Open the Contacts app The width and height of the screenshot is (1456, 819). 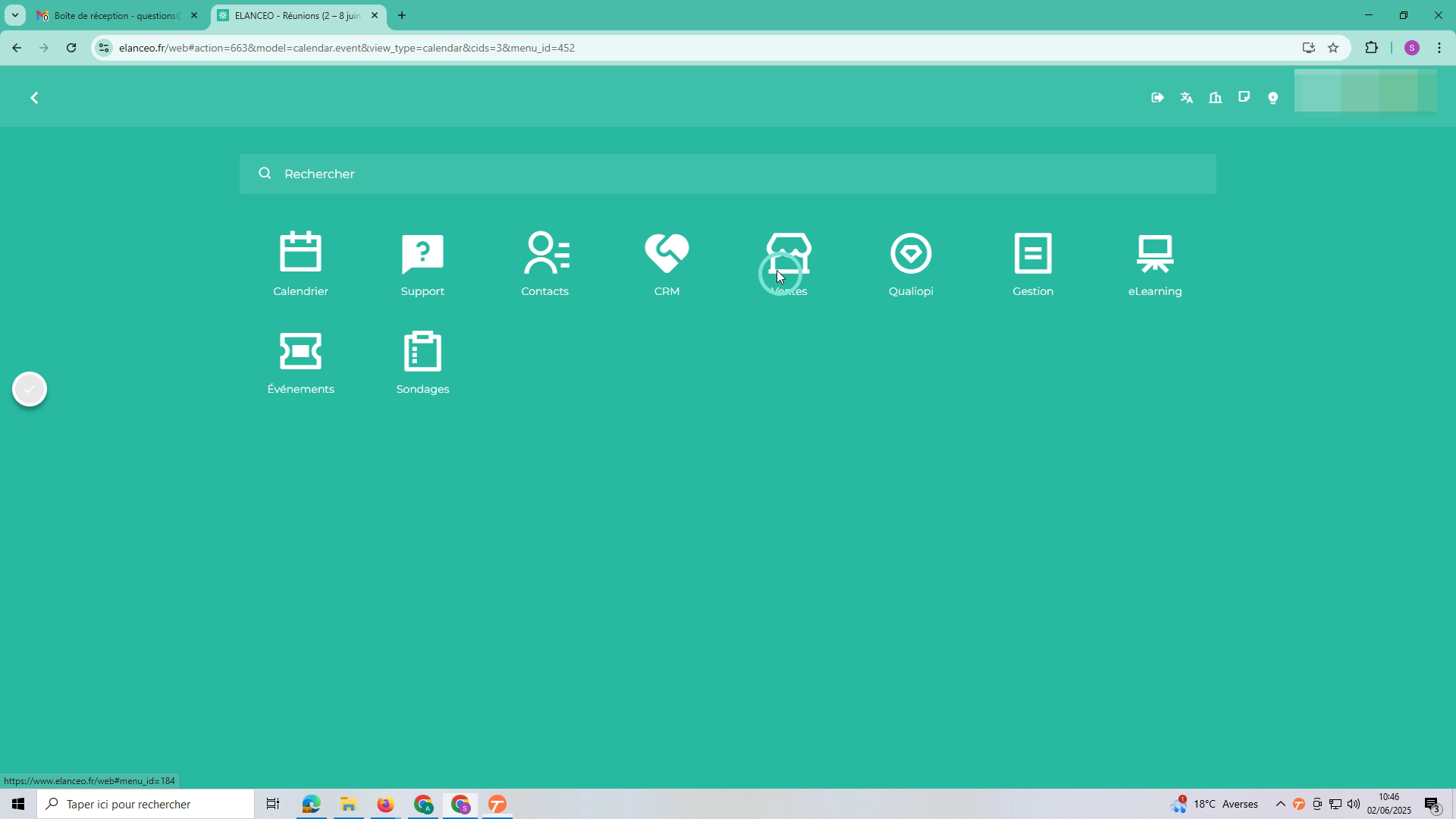544,264
